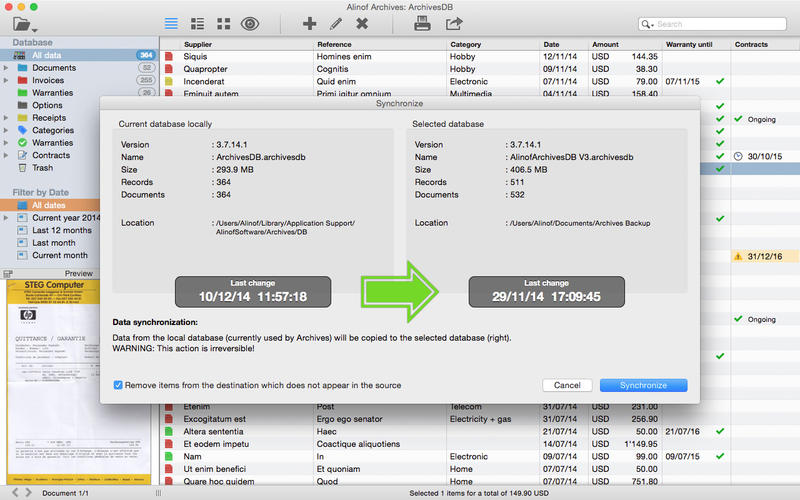Select Invoices red folder icon
This screenshot has height=500, width=800.
(22, 80)
